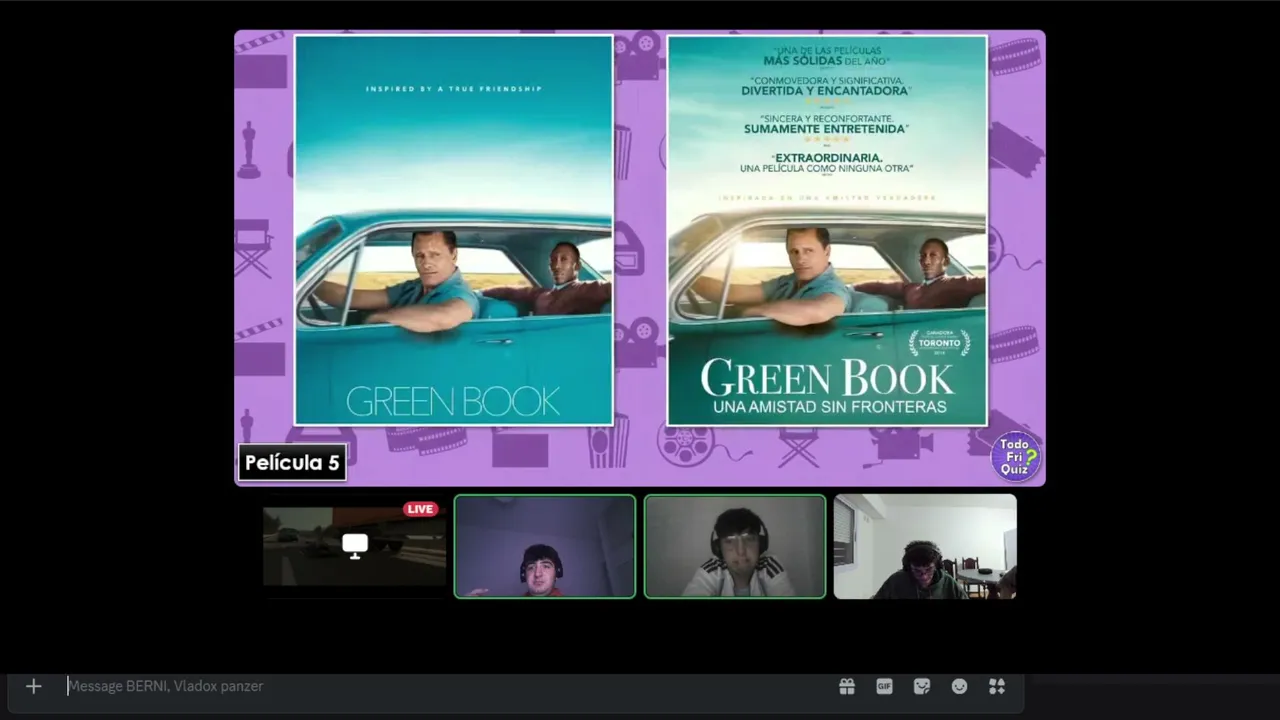The height and width of the screenshot is (720, 1280).
Task: Click the monitor icon on the live stream tile
Action: pos(355,546)
